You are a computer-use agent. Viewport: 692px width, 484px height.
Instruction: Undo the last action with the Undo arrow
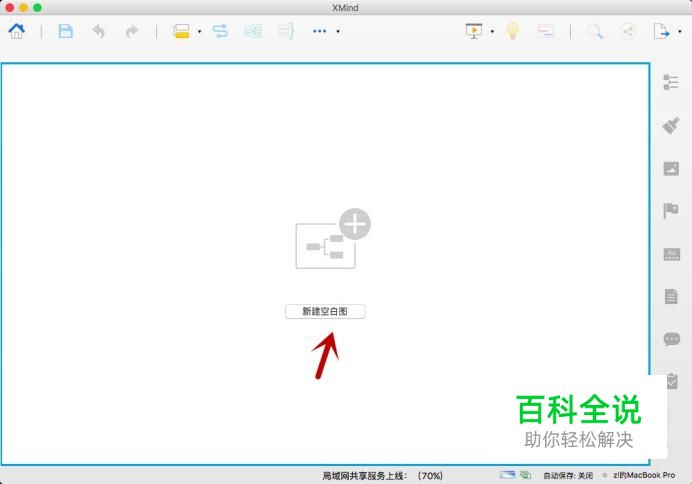click(98, 31)
